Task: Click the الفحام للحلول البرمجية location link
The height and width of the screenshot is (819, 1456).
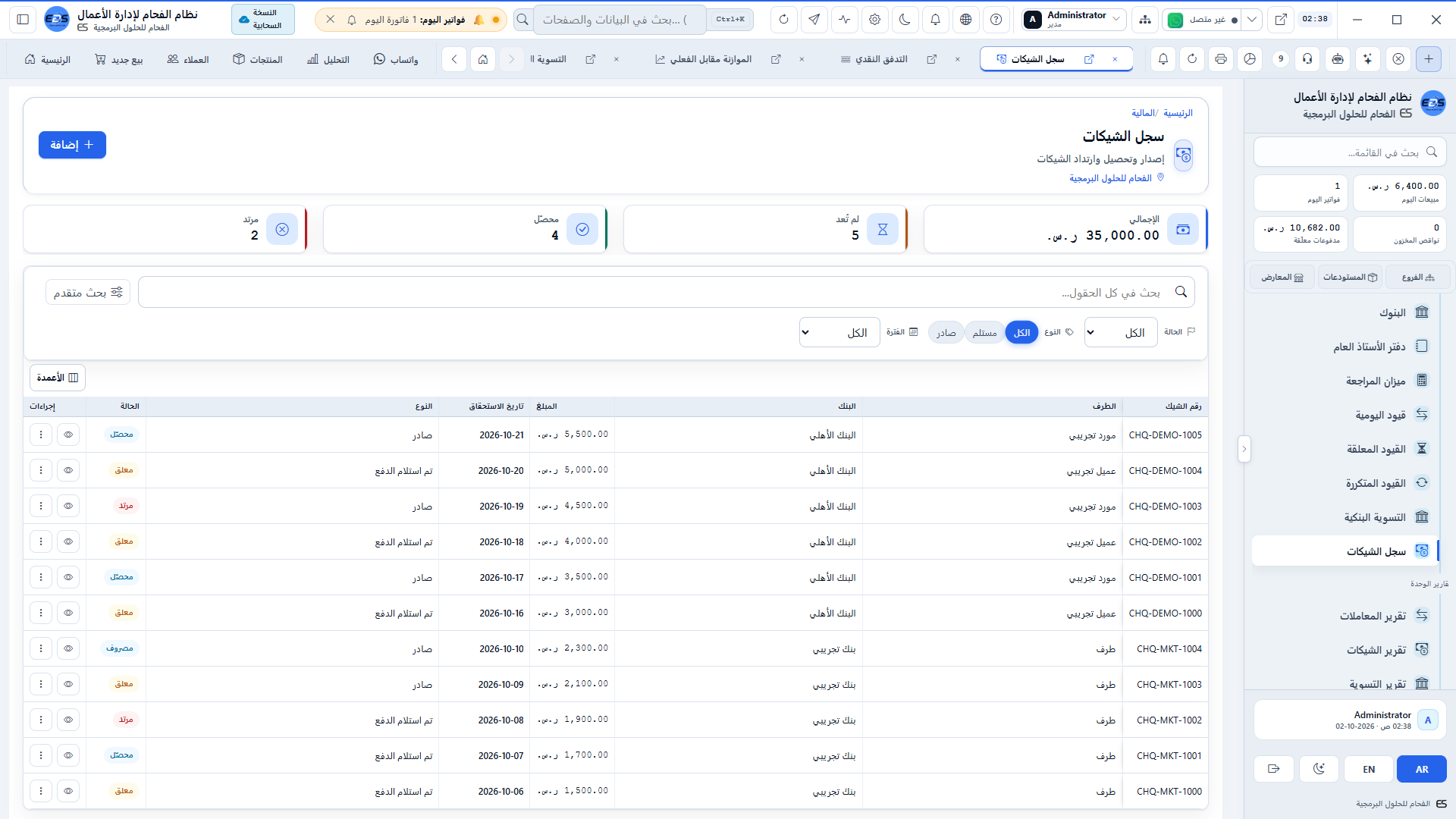Action: click(1116, 178)
